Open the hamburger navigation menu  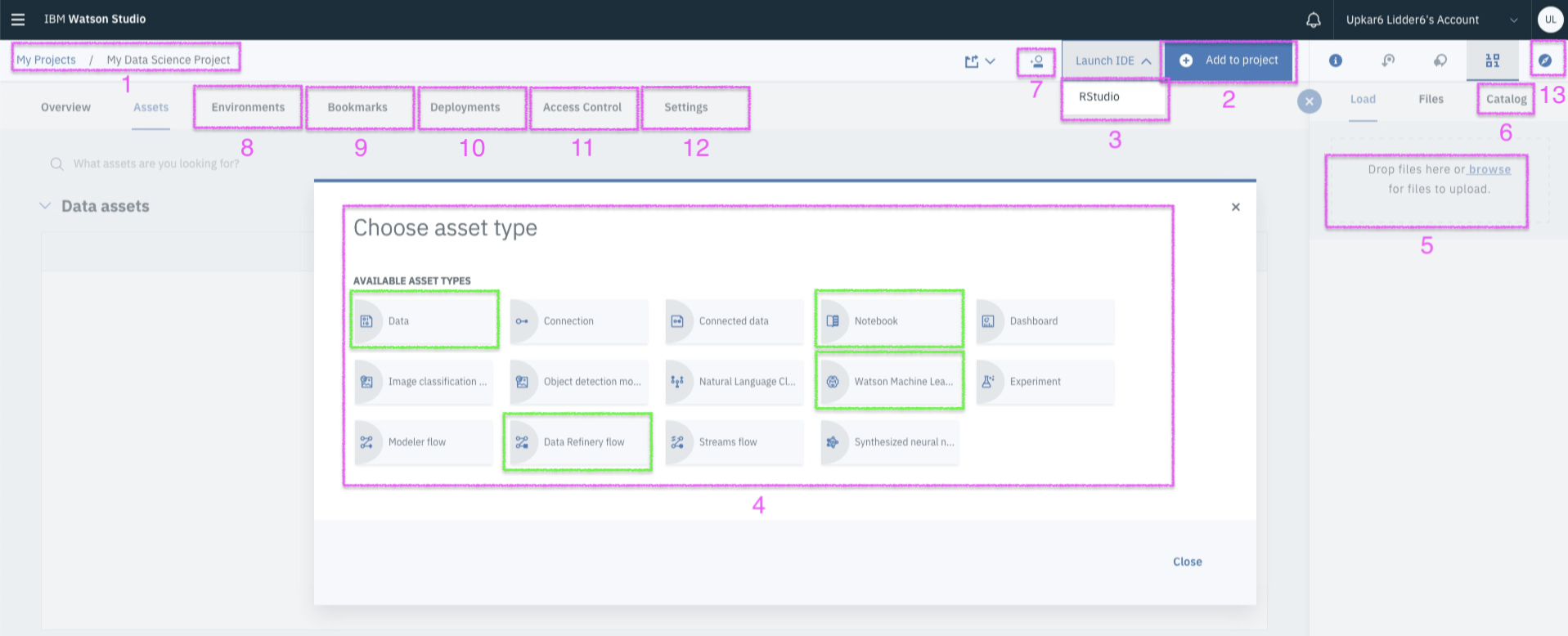(x=18, y=20)
